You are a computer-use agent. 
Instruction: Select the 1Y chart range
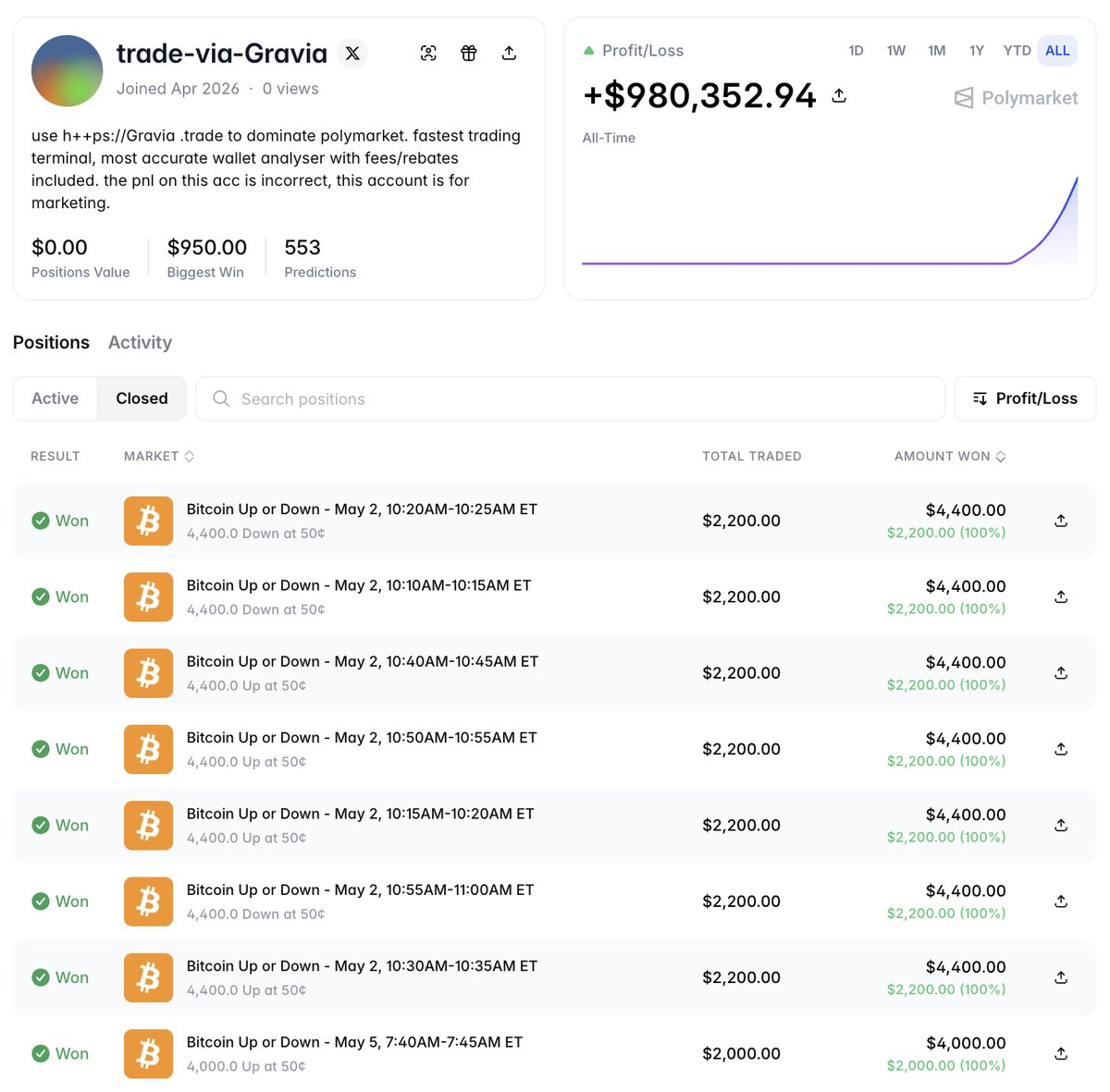977,51
